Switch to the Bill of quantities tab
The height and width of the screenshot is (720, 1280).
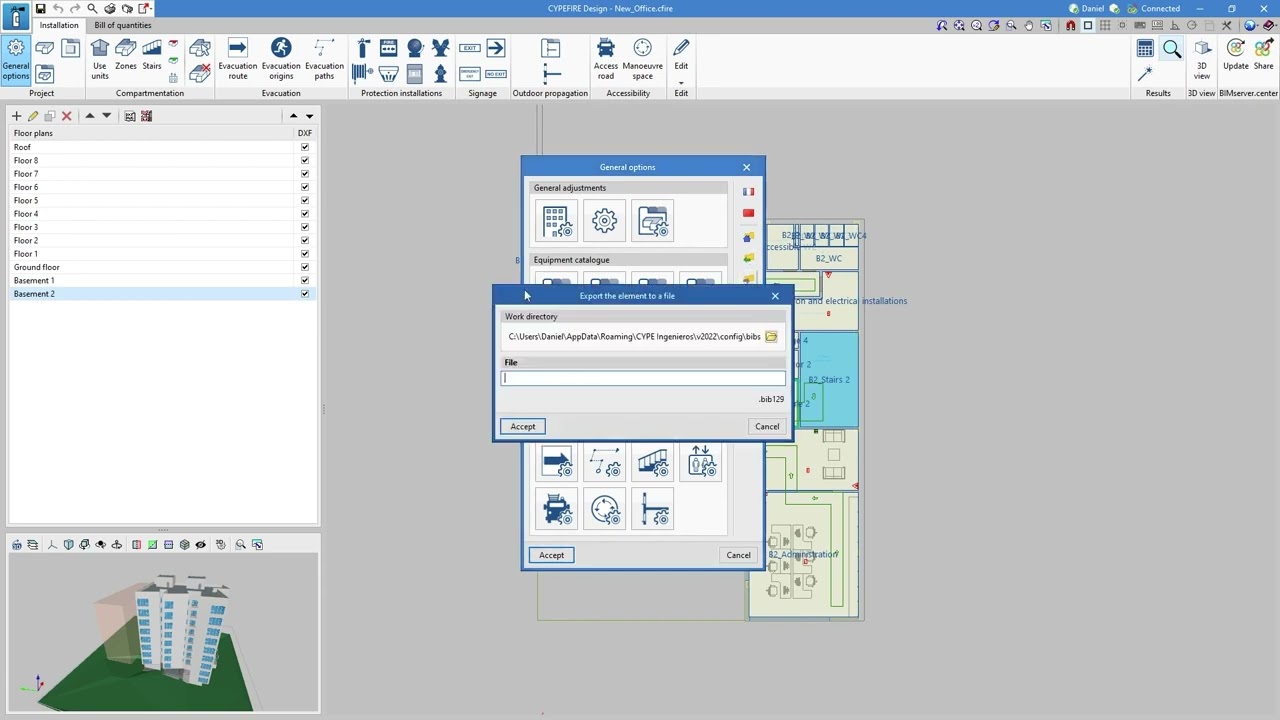123,25
